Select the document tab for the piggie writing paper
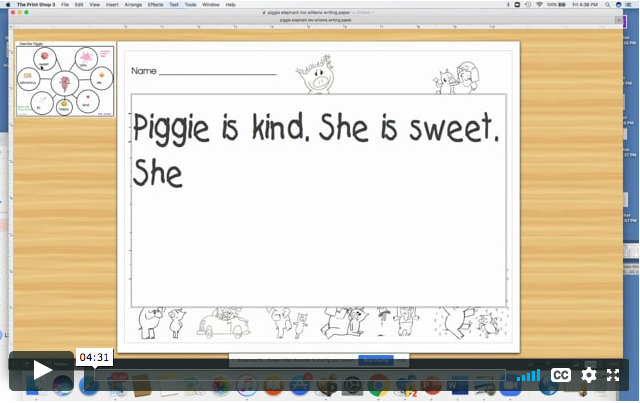This screenshot has width=640, height=403. pos(315,20)
